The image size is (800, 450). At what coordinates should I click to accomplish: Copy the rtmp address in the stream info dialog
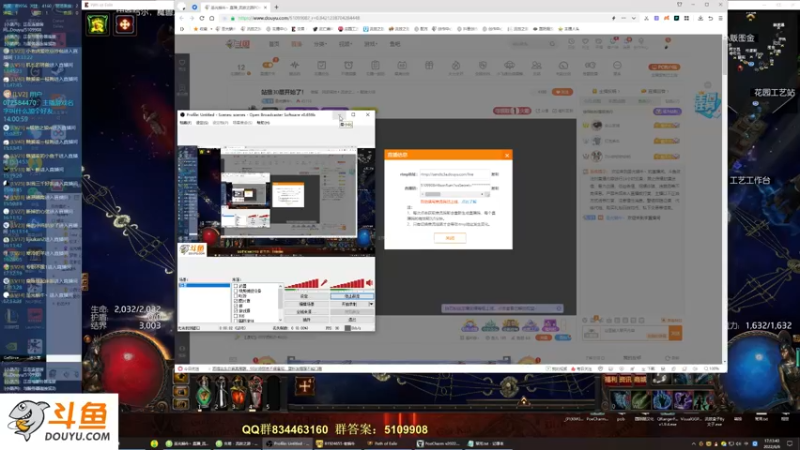(494, 174)
